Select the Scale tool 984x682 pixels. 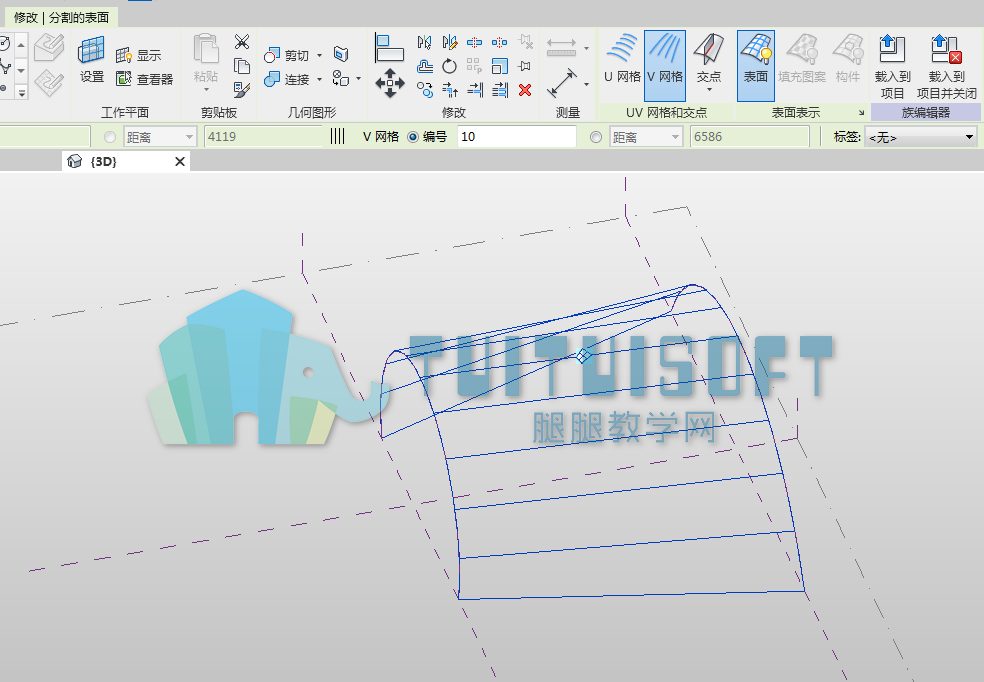pos(500,66)
